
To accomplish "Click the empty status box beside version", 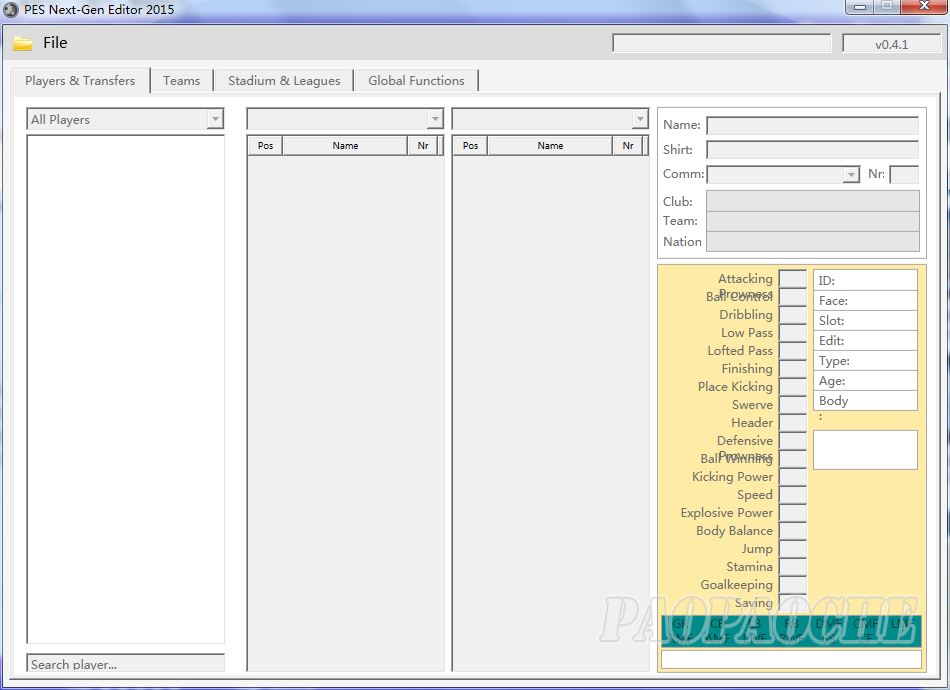I will (722, 44).
